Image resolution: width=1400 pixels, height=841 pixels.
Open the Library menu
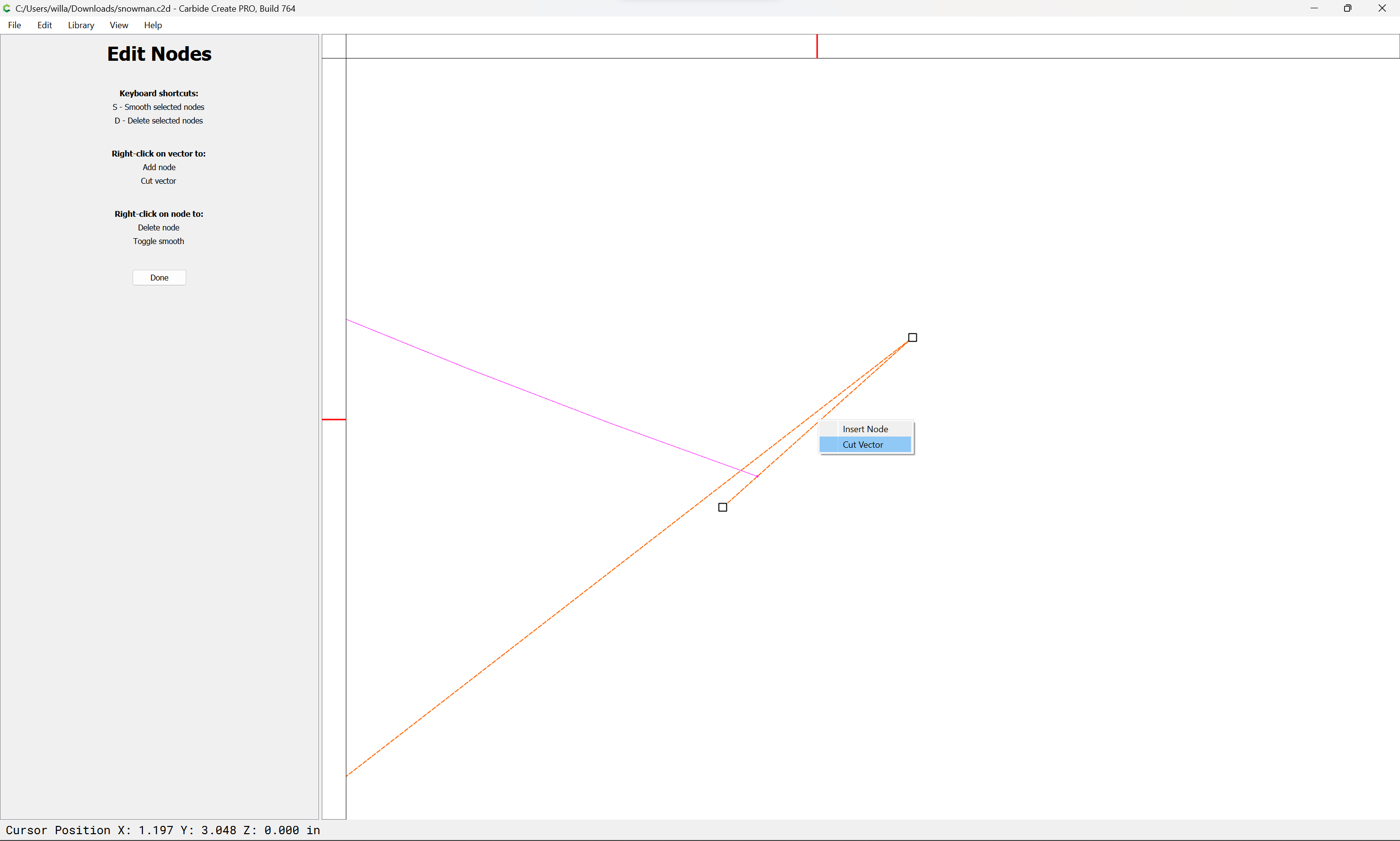[x=81, y=25]
